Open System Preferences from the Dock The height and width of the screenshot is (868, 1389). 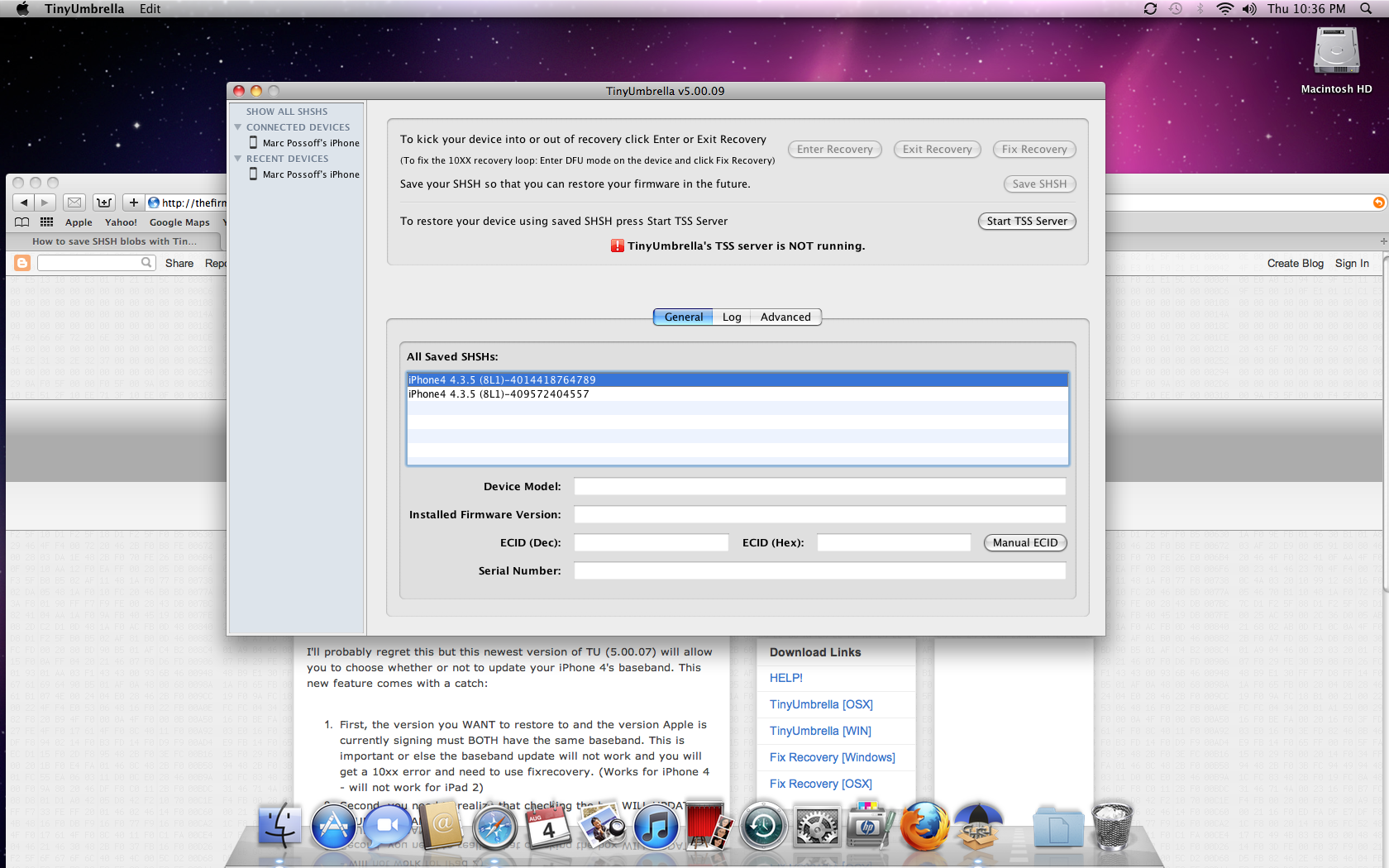coord(816,826)
